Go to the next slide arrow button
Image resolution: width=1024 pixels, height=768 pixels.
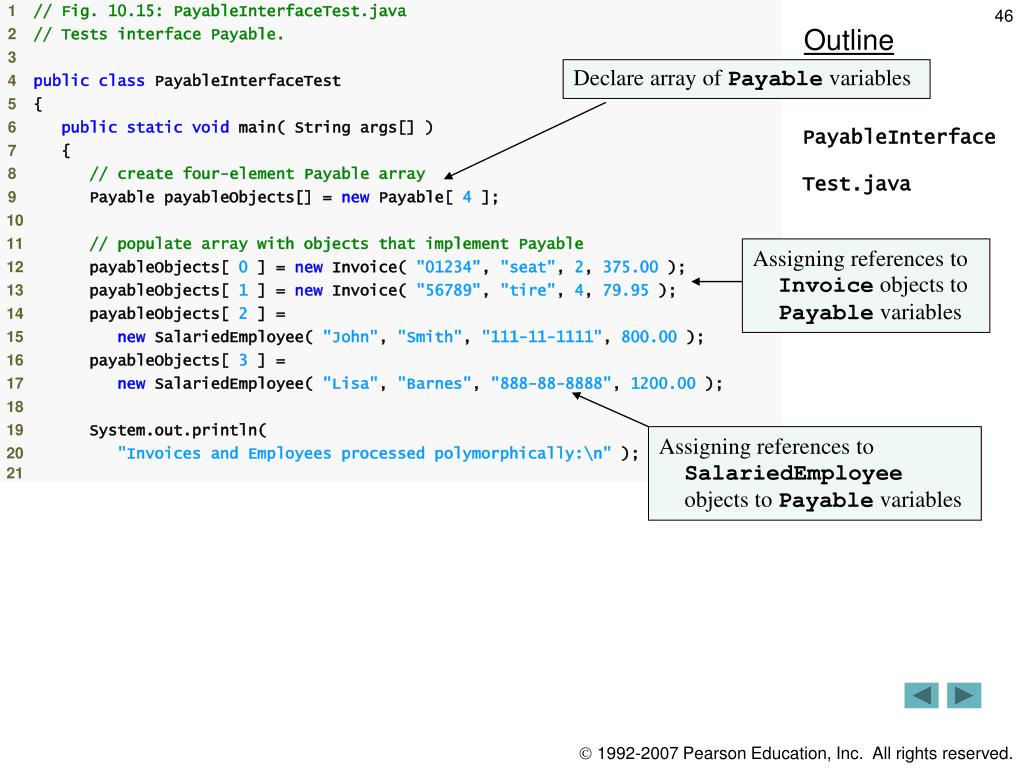964,696
